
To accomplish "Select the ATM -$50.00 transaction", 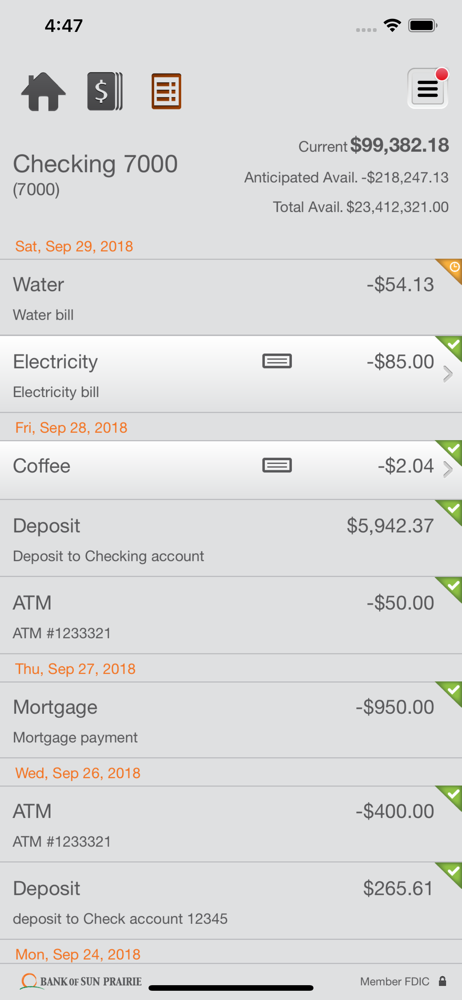I will (231, 615).
